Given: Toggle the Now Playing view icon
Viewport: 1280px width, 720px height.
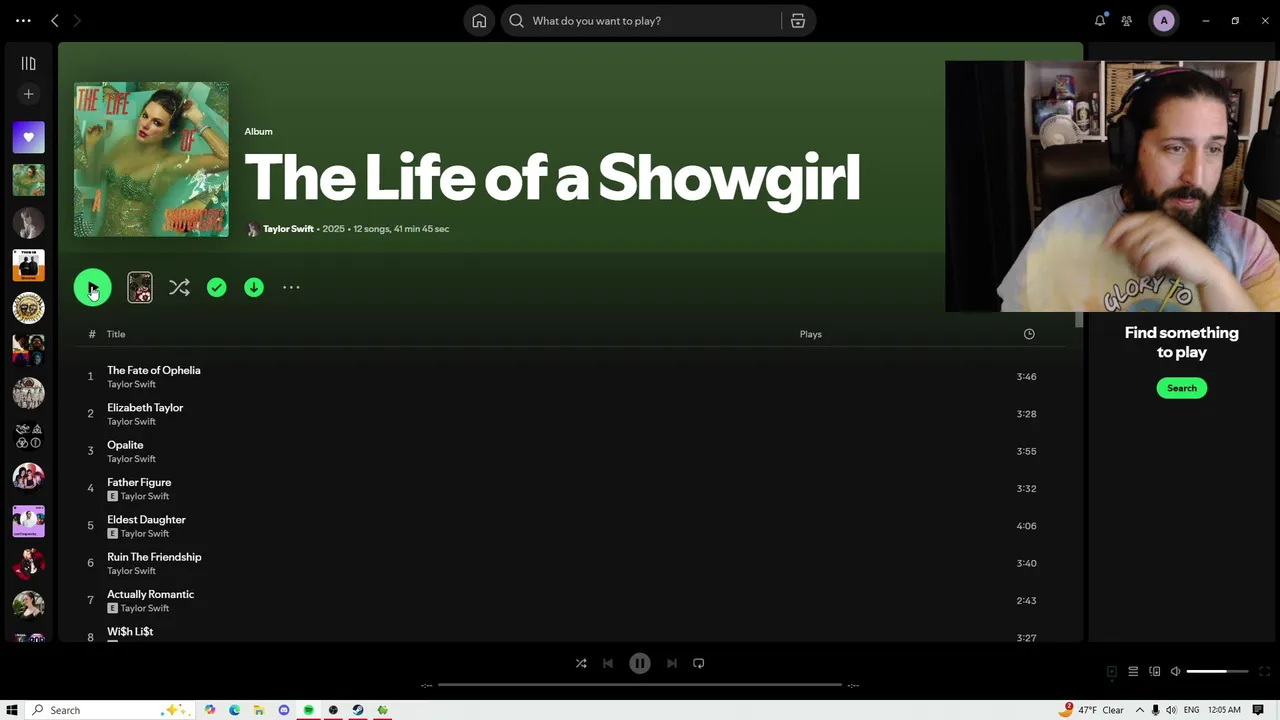Looking at the screenshot, I should [x=1112, y=672].
